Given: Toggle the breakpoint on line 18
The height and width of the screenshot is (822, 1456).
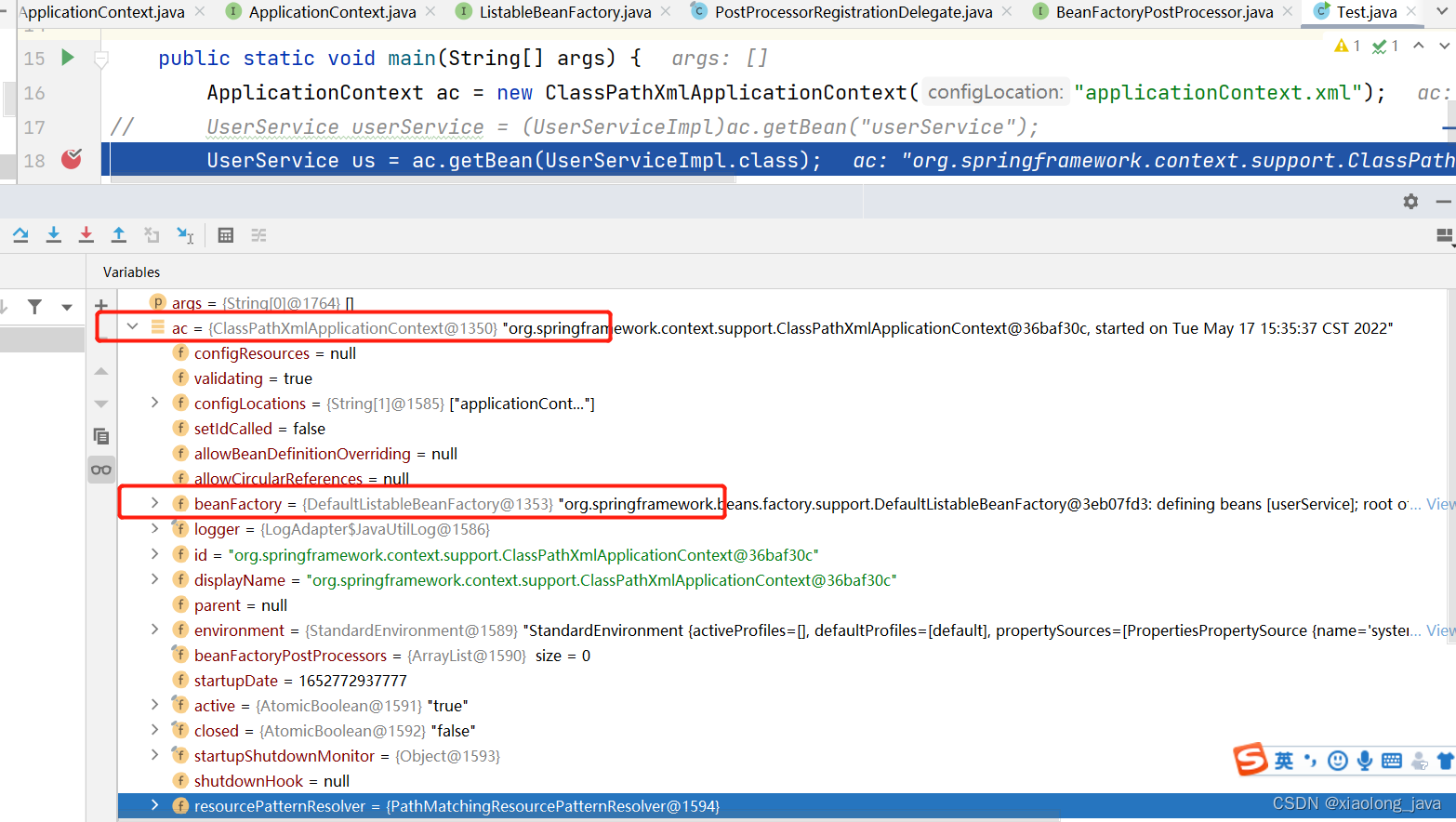Looking at the screenshot, I should coord(72,159).
